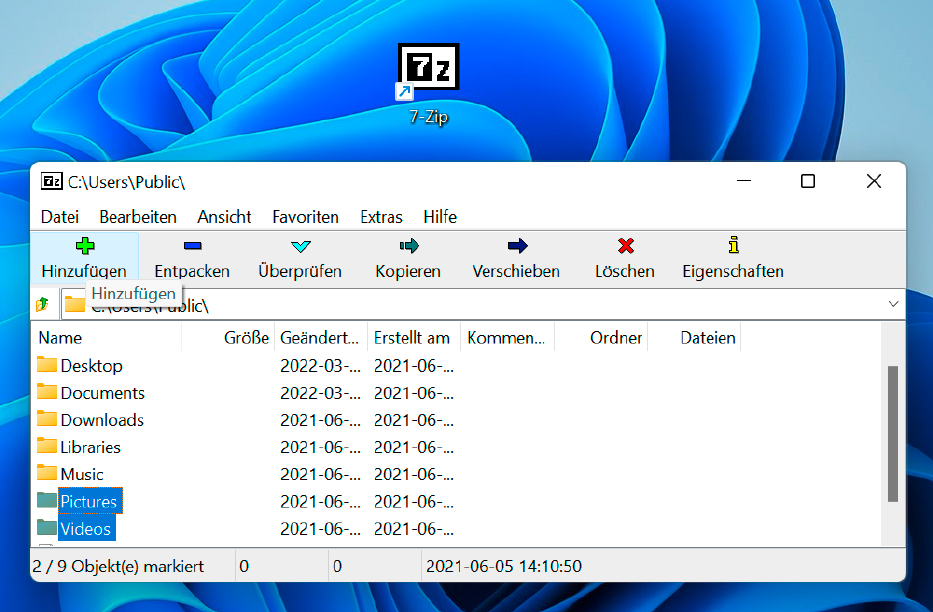
Task: Click the Desktop folder name
Action: [x=92, y=366]
